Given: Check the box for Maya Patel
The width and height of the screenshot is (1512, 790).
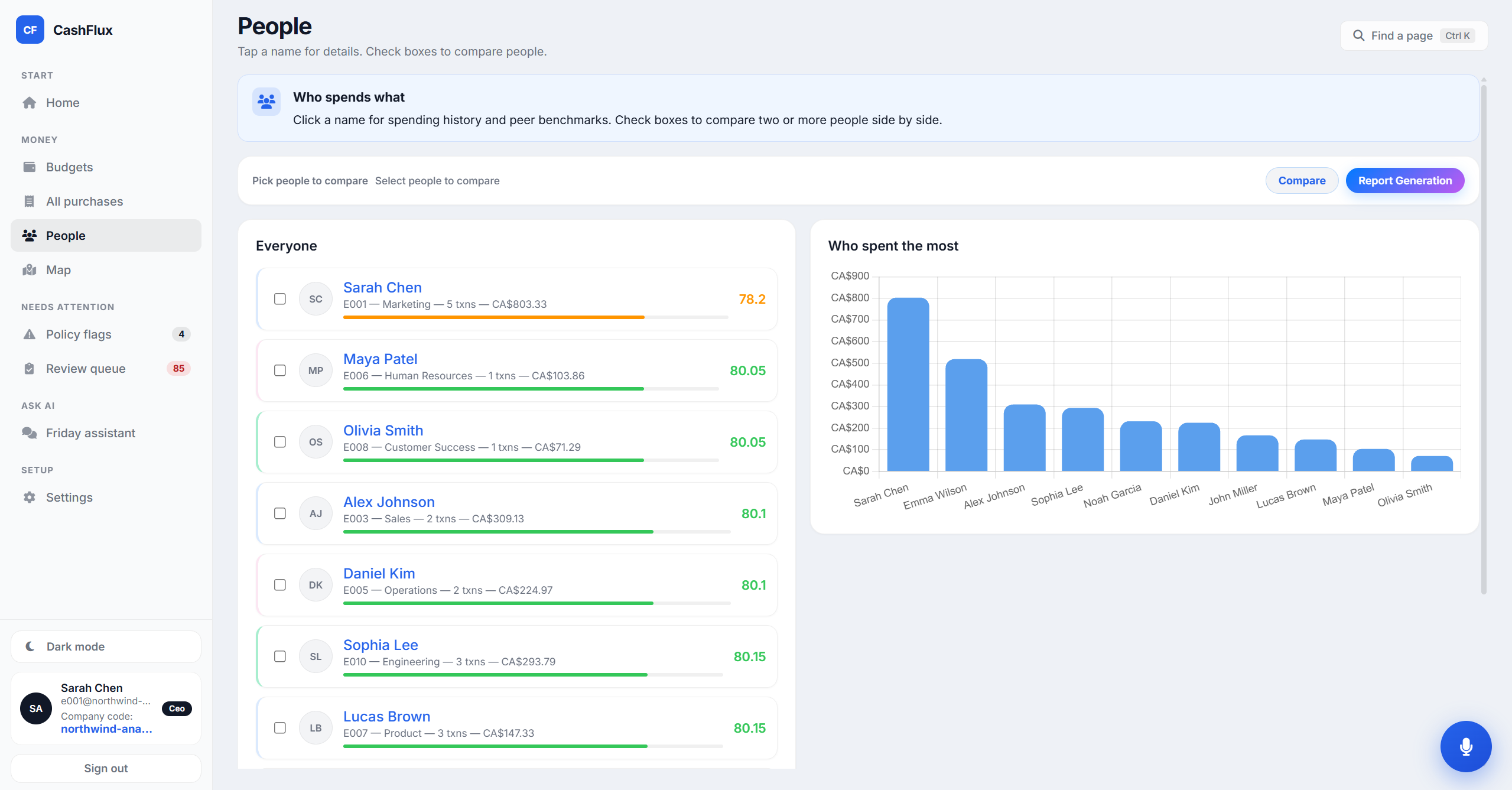Looking at the screenshot, I should (x=280, y=370).
